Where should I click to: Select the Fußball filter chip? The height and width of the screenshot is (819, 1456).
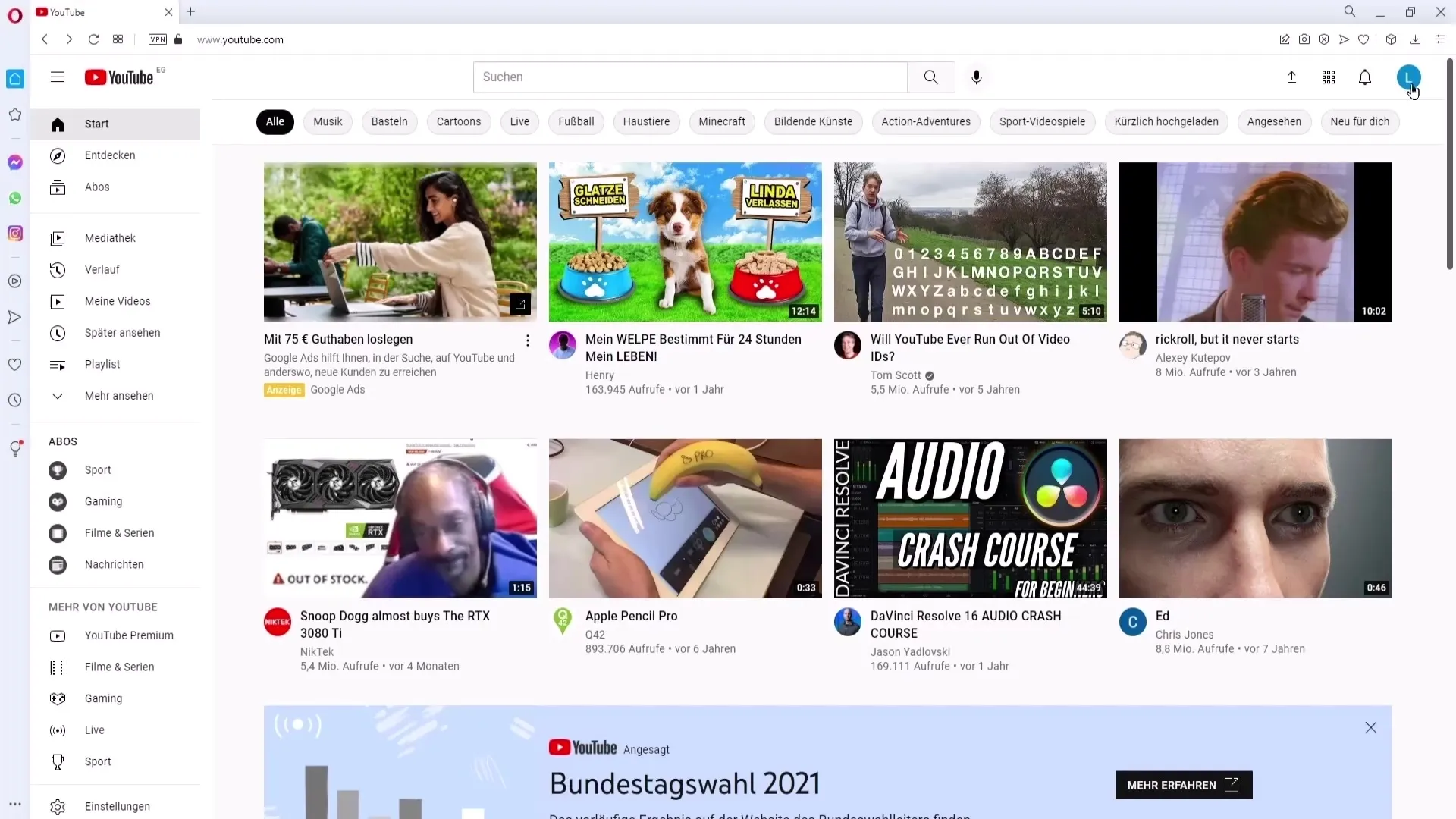pyautogui.click(x=576, y=121)
